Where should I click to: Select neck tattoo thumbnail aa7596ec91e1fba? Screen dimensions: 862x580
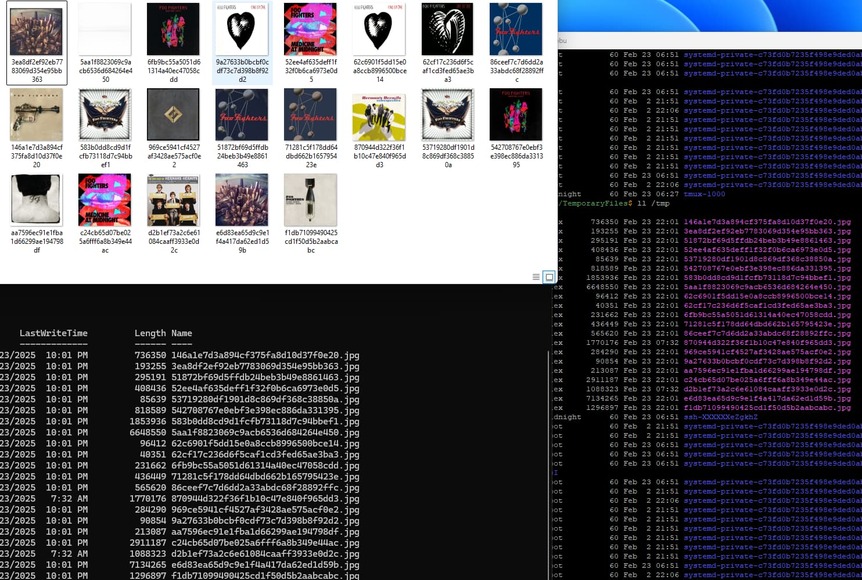pos(36,213)
